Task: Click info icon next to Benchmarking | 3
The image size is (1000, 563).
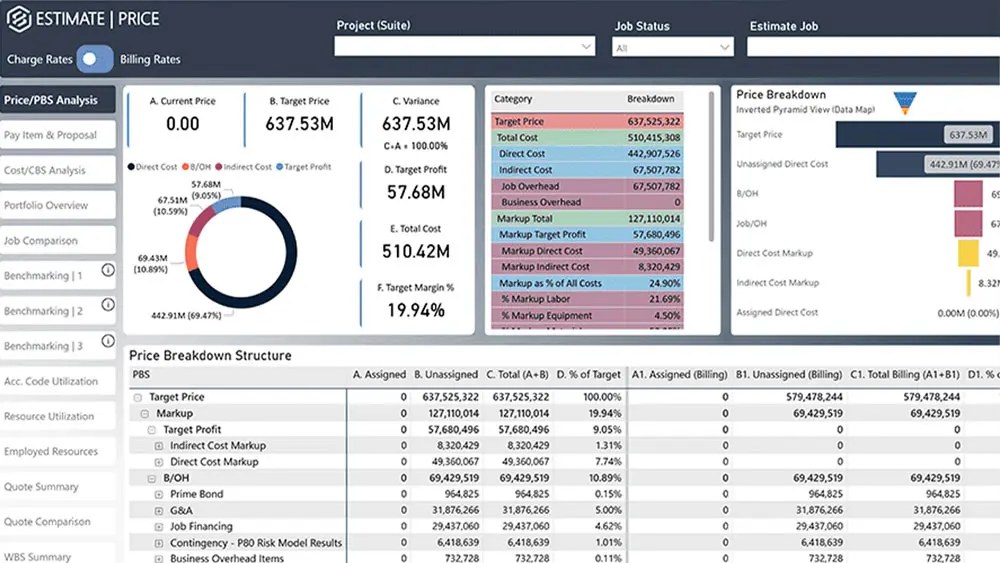Action: [x=108, y=340]
